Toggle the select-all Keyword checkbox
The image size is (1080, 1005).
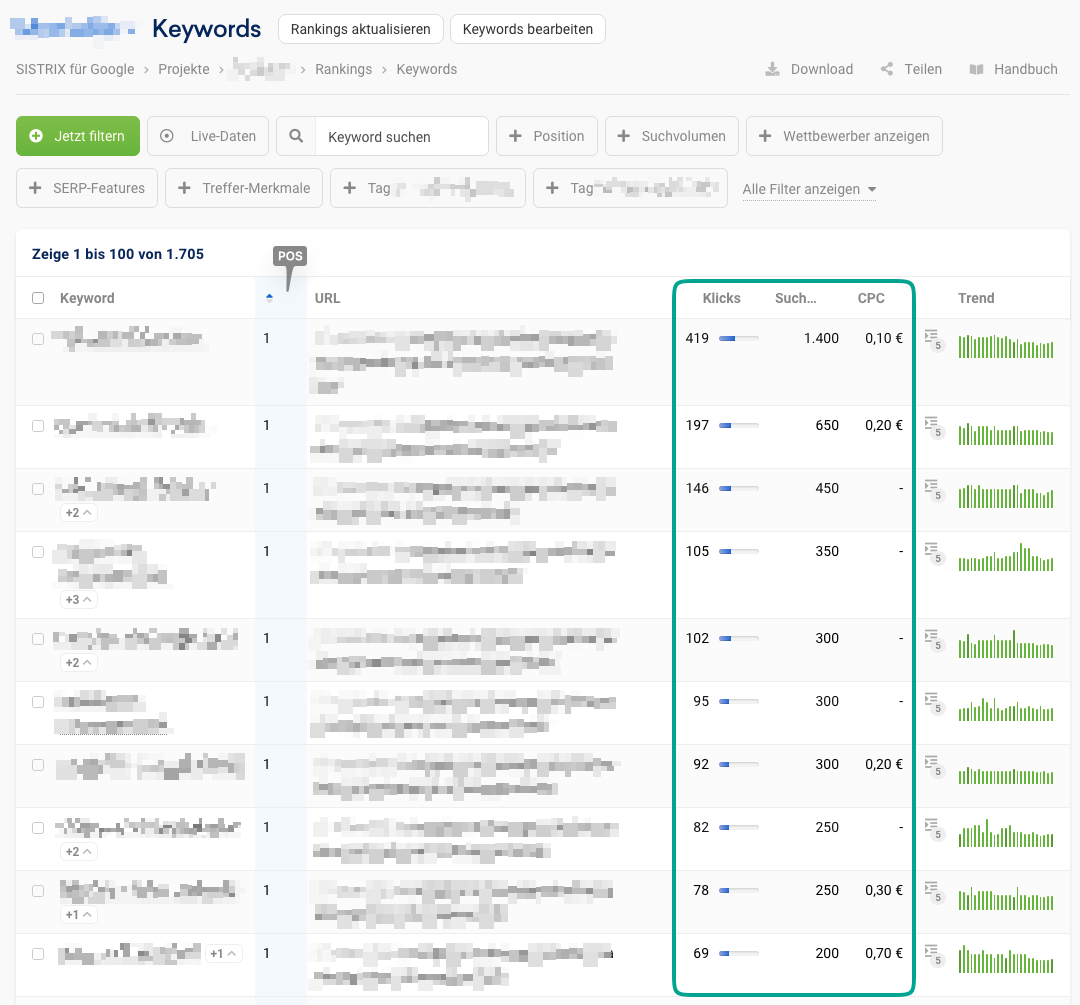click(x=38, y=298)
